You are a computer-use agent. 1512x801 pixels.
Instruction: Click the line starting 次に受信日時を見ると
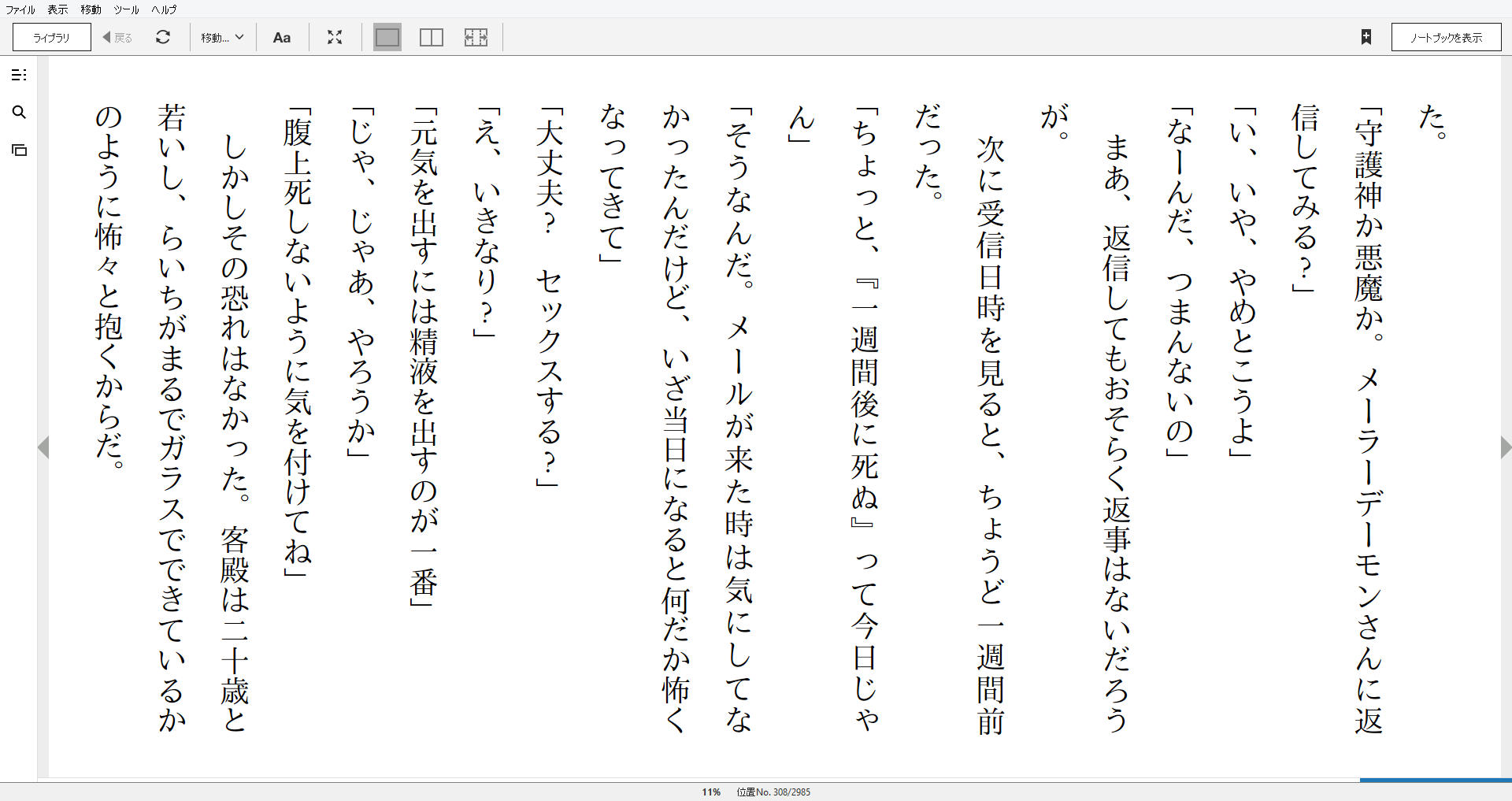point(991,435)
